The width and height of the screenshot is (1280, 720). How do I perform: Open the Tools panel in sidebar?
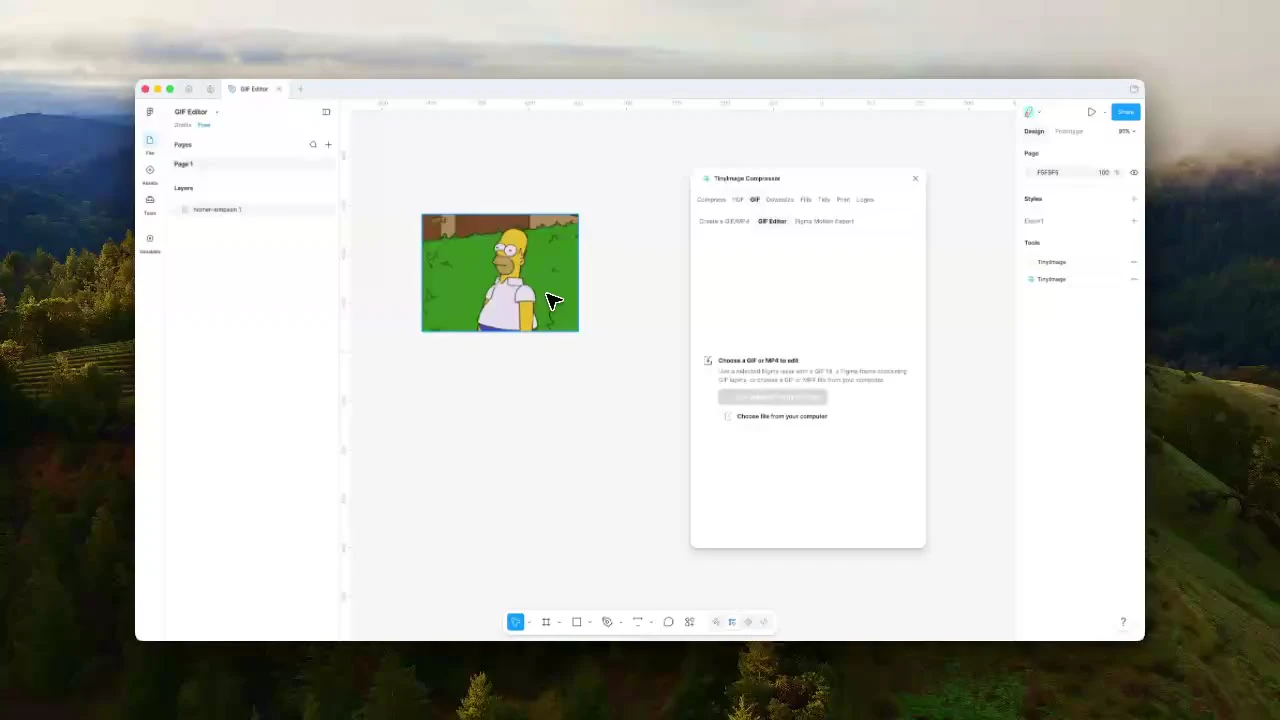point(150,204)
